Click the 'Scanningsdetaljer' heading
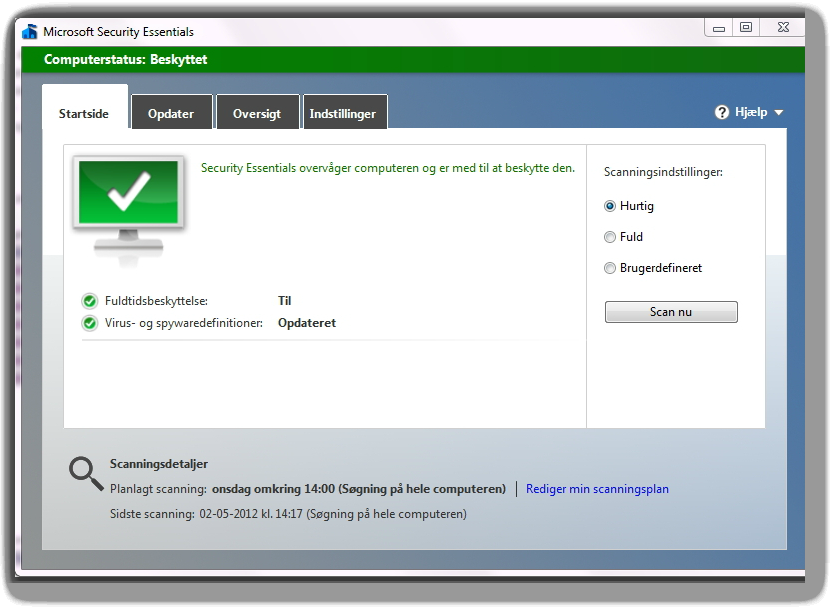The width and height of the screenshot is (830, 608). (x=159, y=464)
